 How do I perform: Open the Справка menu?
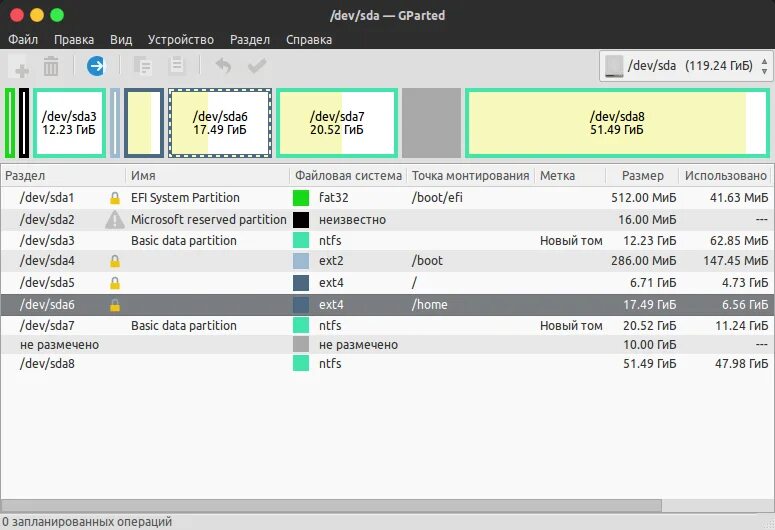pyautogui.click(x=309, y=40)
